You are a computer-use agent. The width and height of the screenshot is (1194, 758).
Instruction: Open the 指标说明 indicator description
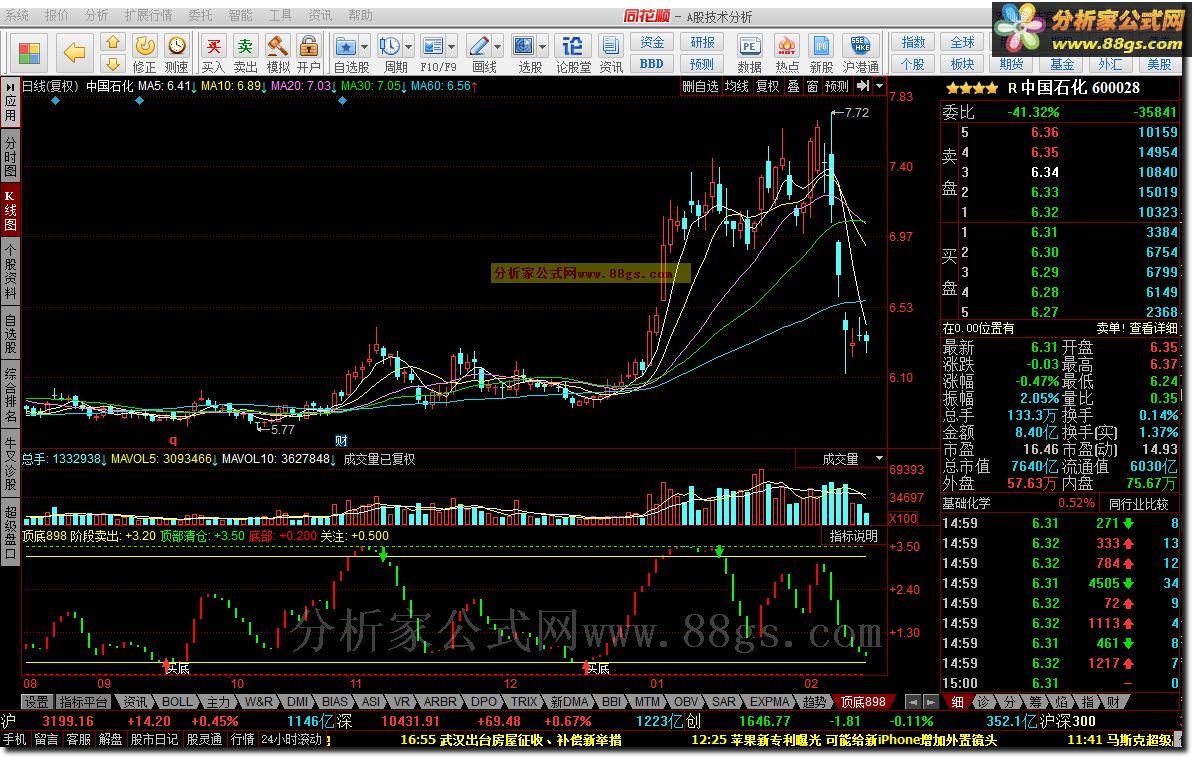coord(854,536)
